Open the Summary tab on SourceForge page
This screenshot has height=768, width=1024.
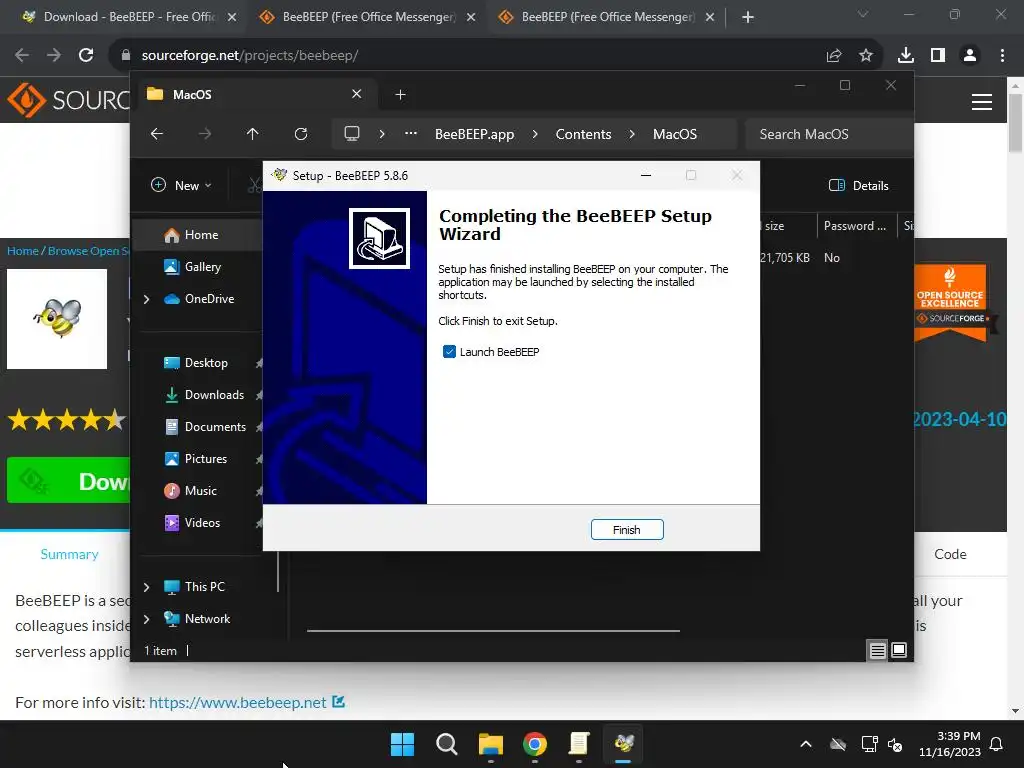(69, 554)
